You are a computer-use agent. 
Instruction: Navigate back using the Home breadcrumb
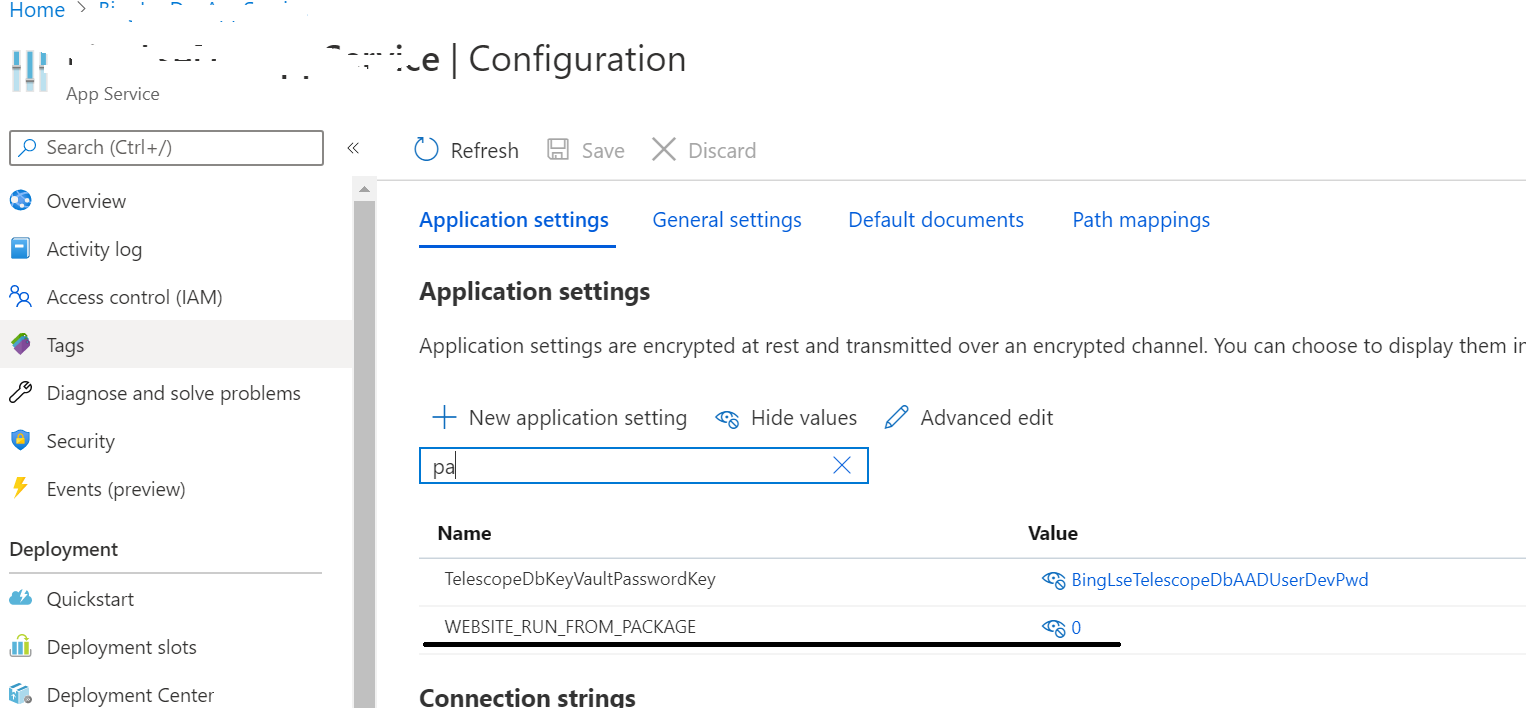[x=37, y=10]
